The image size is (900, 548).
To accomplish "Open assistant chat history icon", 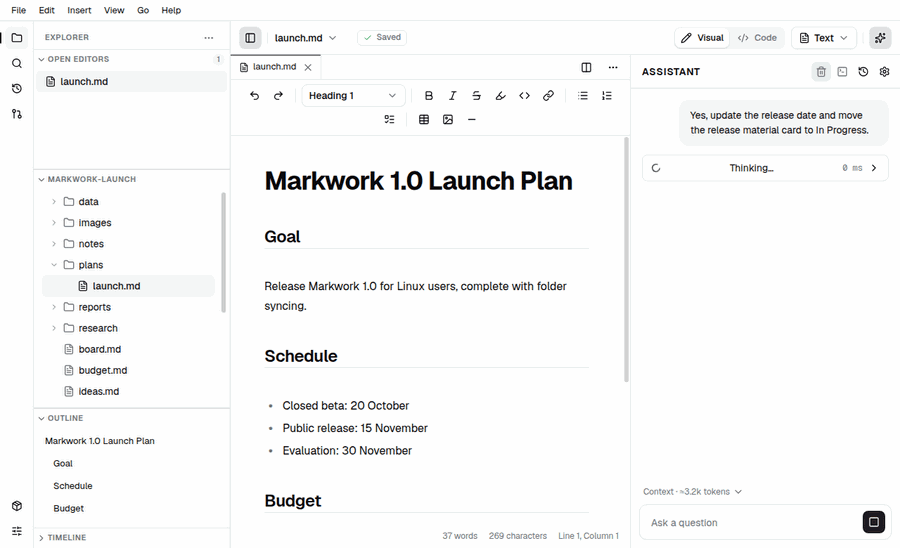I will pos(863,72).
